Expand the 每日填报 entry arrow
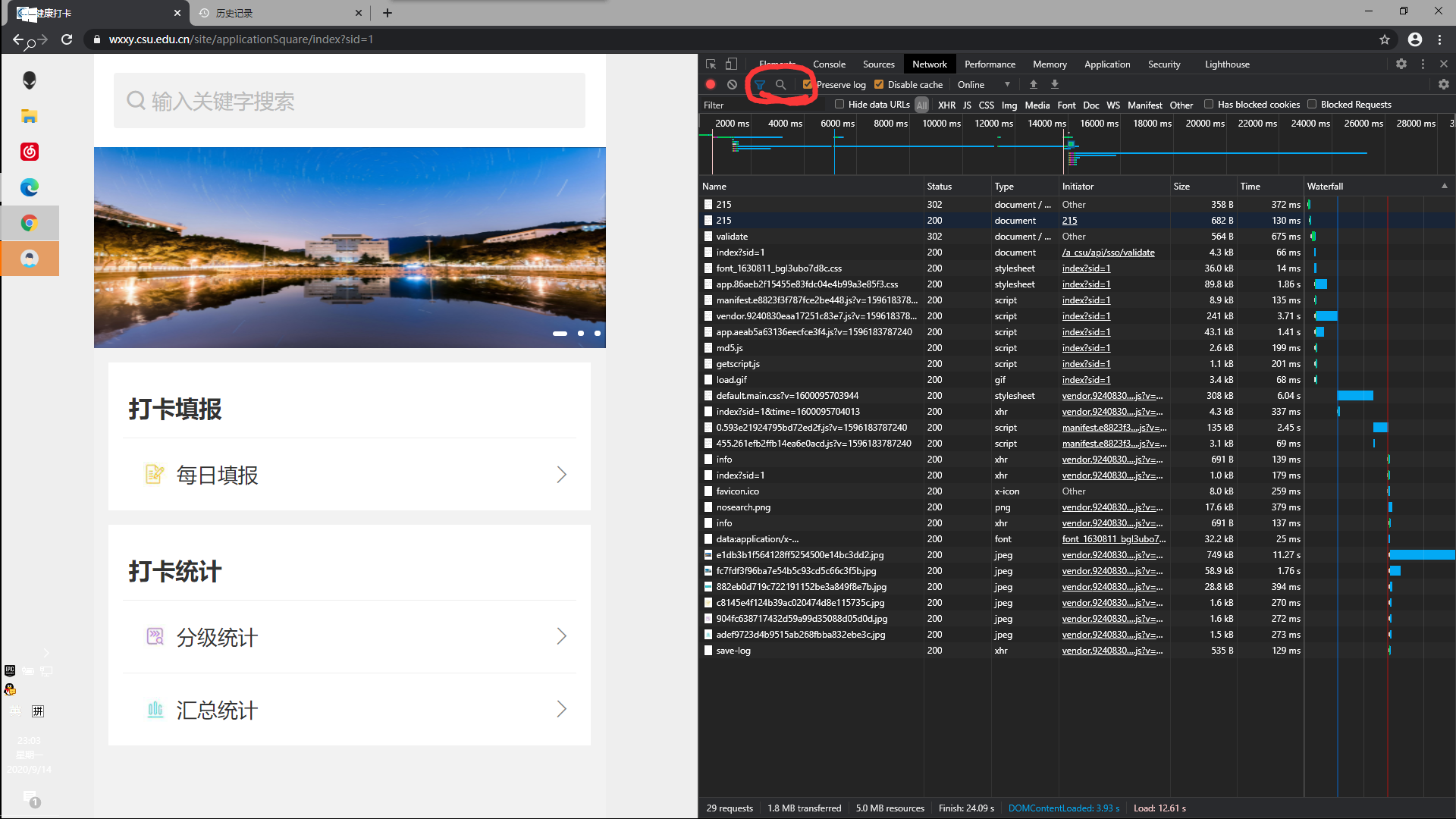Viewport: 1456px width, 819px height. (x=561, y=475)
